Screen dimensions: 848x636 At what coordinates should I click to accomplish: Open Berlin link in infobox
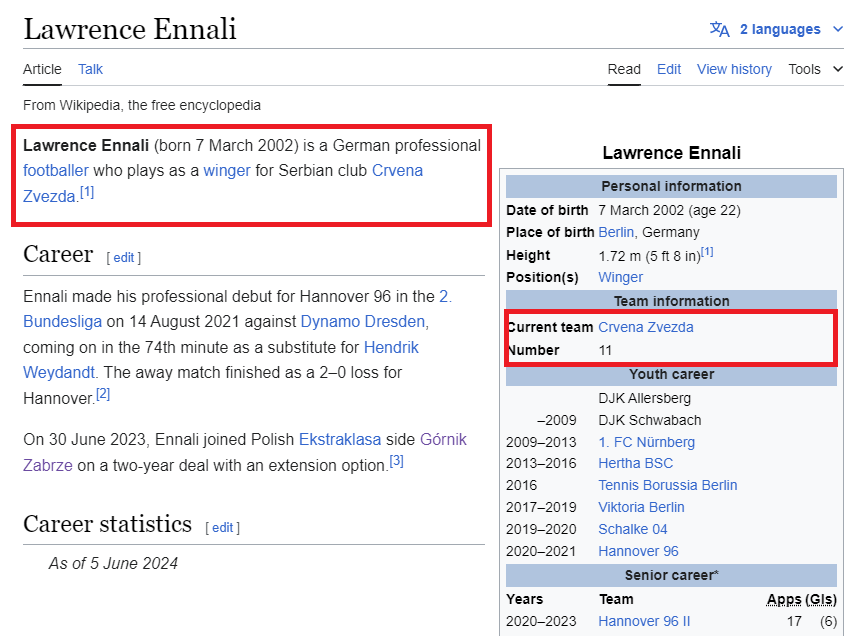[616, 233]
